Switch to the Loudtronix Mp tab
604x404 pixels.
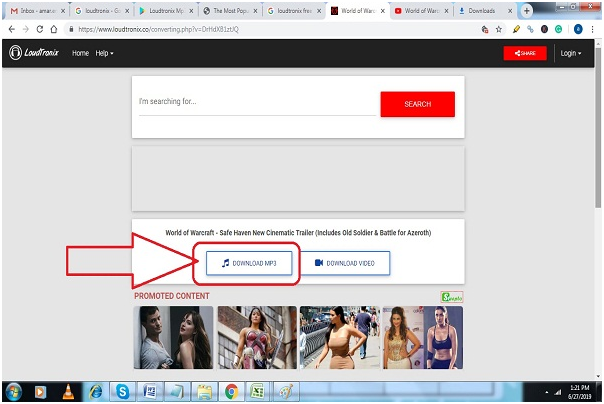pos(166,11)
